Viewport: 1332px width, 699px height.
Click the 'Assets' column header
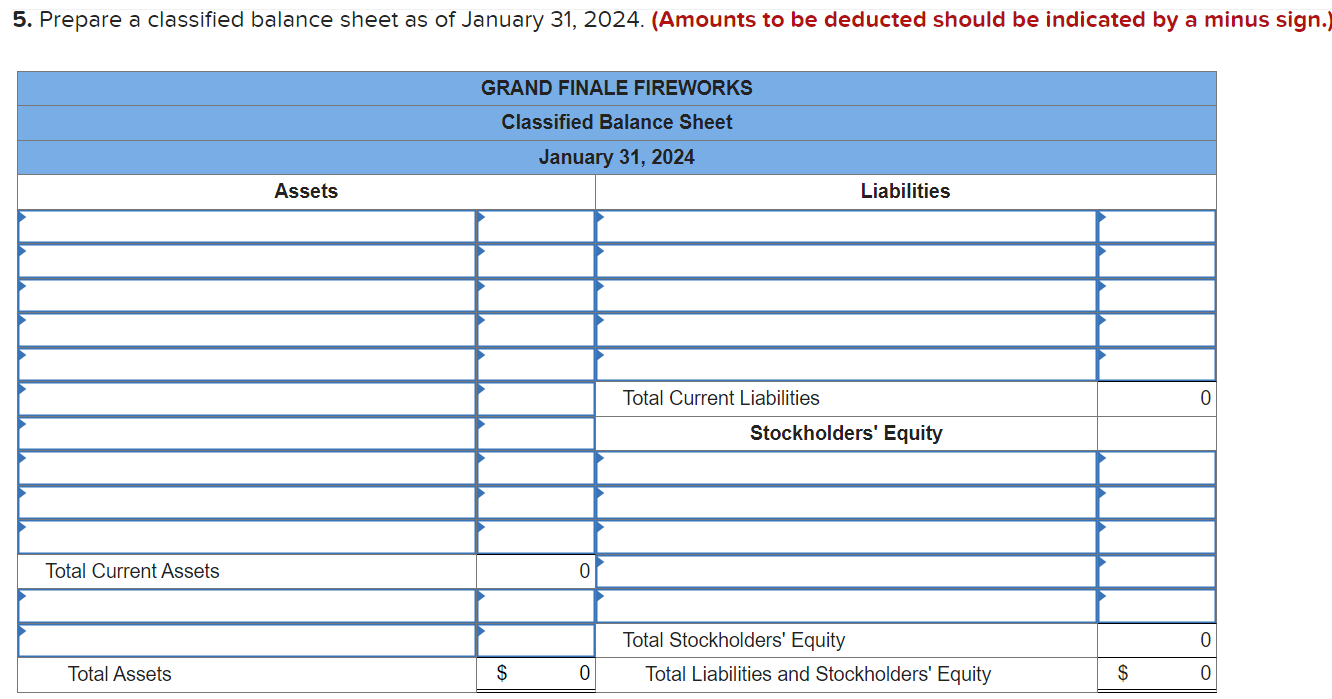306,191
